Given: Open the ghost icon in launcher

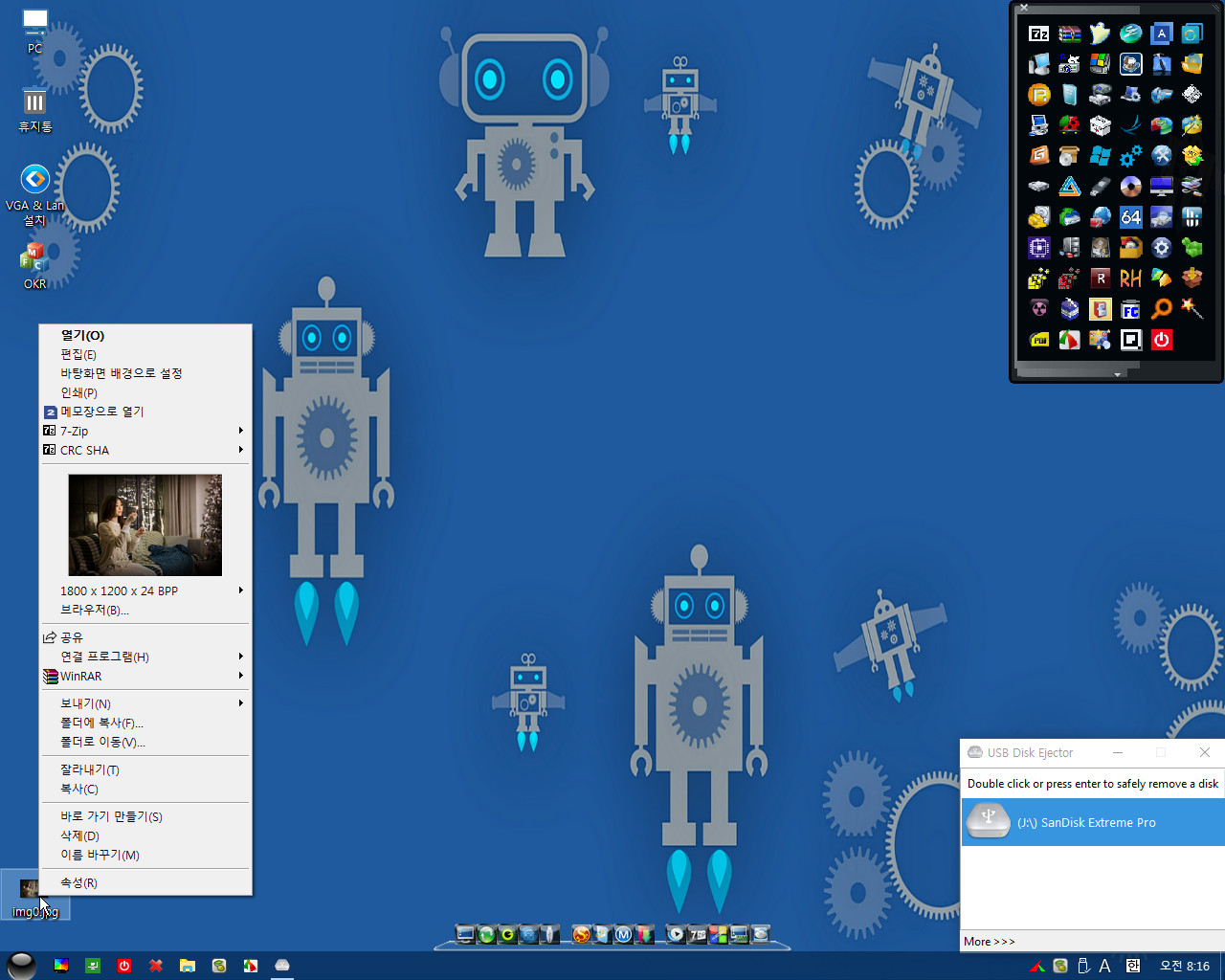Looking at the screenshot, I should click(x=1101, y=33).
